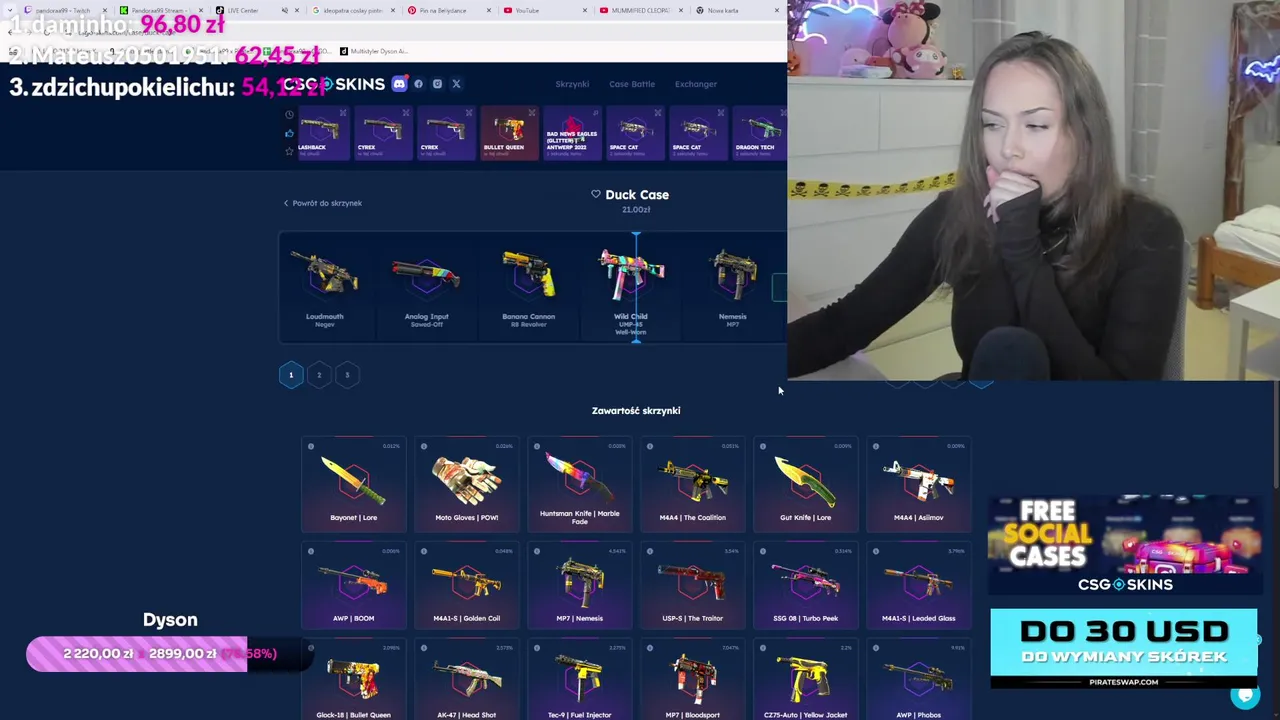Image resolution: width=1280 pixels, height=720 pixels.
Task: Select Analog Input Sawed-Off in roll strip
Action: click(426, 288)
